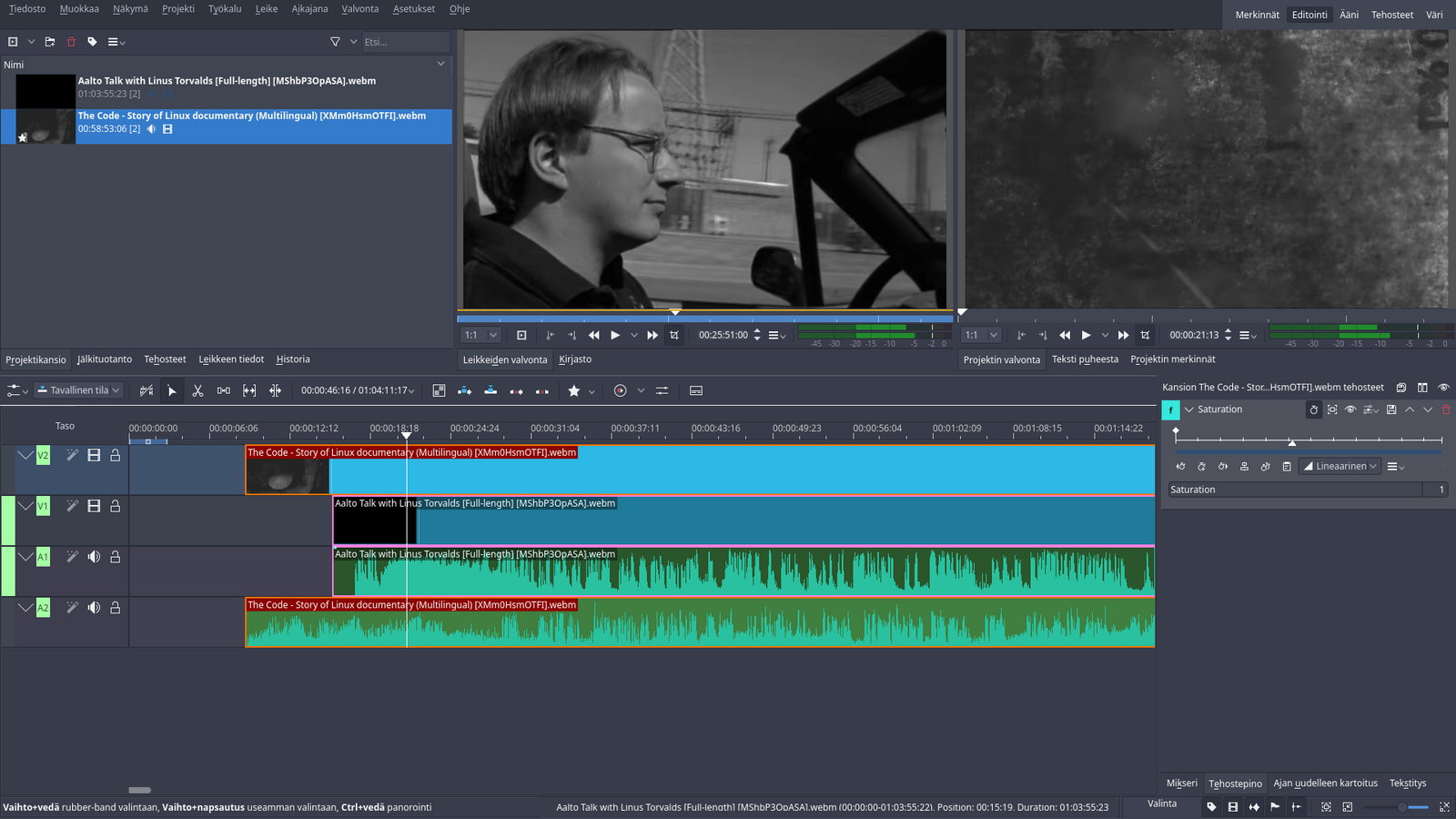This screenshot has width=1456, height=819.
Task: Click the tag icon in project bin toolbar
Action: point(92,42)
